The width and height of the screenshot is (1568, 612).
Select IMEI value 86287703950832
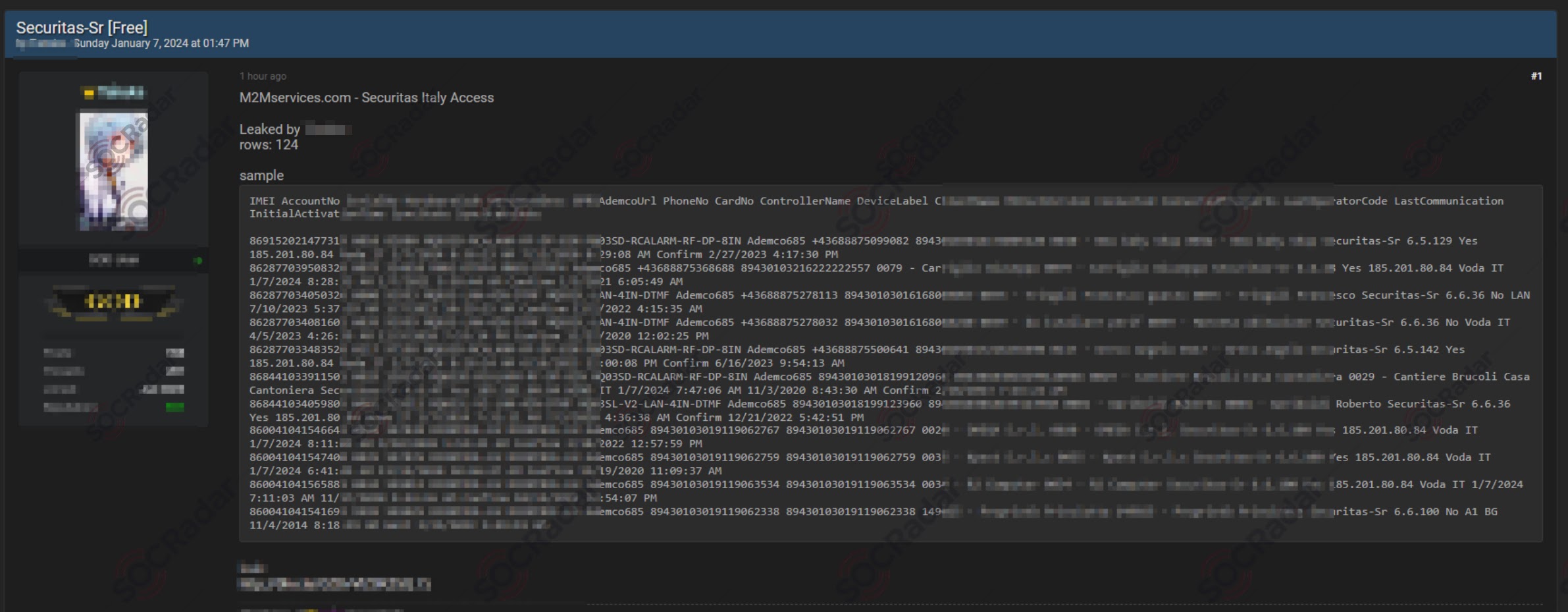click(294, 268)
